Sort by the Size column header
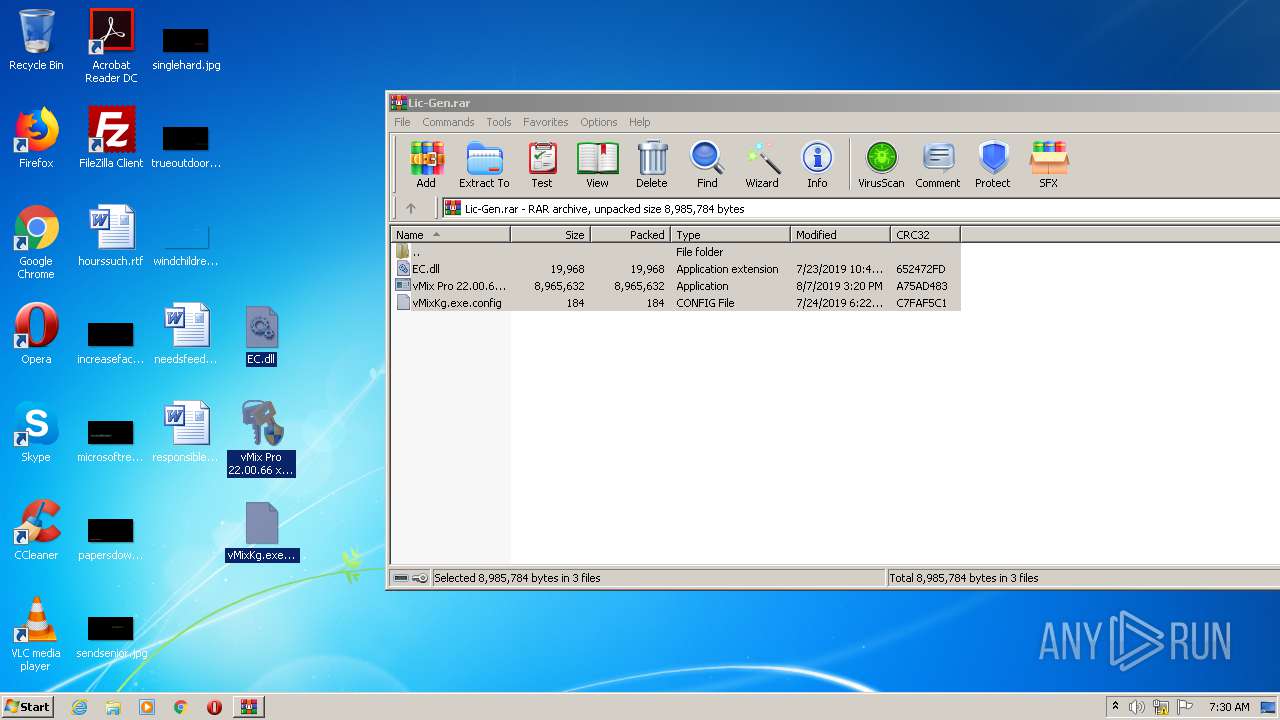 coord(550,235)
